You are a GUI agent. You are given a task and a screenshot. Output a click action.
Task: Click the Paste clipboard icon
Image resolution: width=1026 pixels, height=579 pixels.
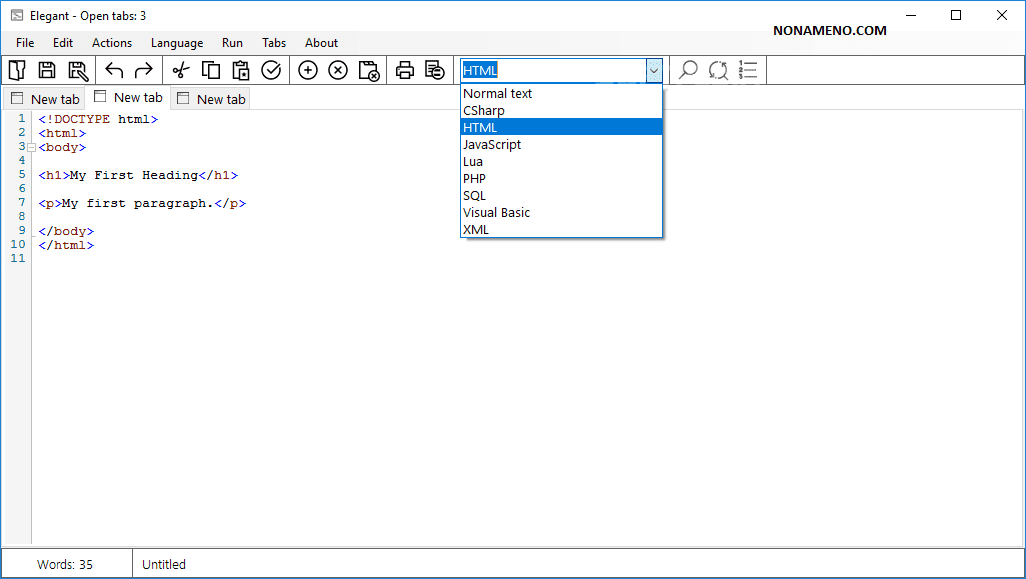pos(241,70)
